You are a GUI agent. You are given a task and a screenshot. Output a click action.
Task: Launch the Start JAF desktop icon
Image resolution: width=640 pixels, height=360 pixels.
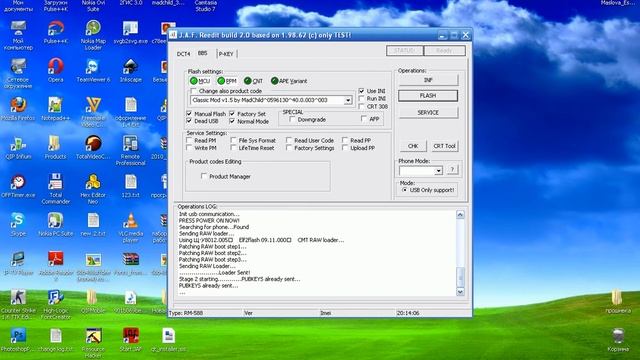130,336
